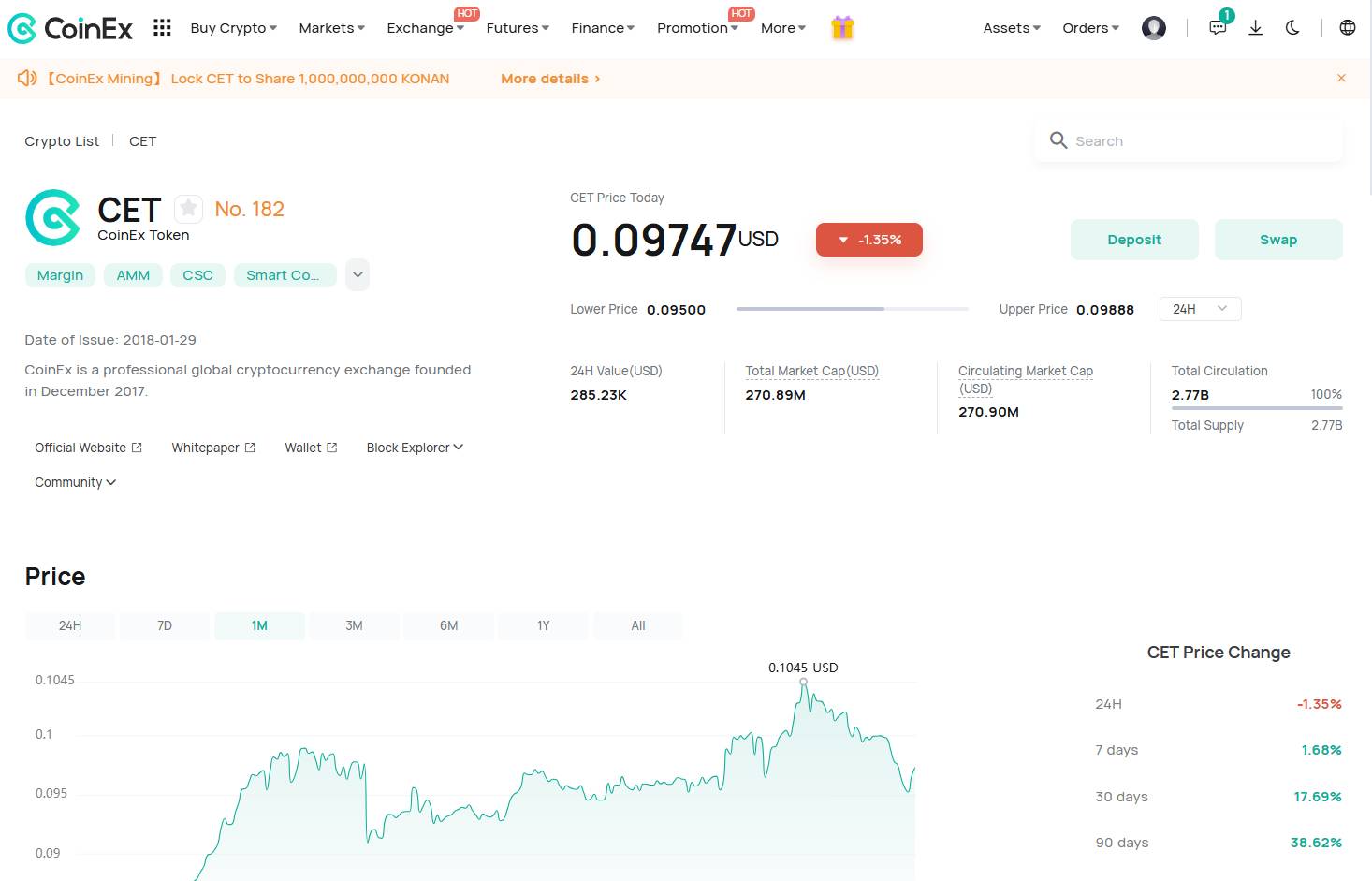Click the CoinEx logo
1372x881 pixels.
point(70,28)
